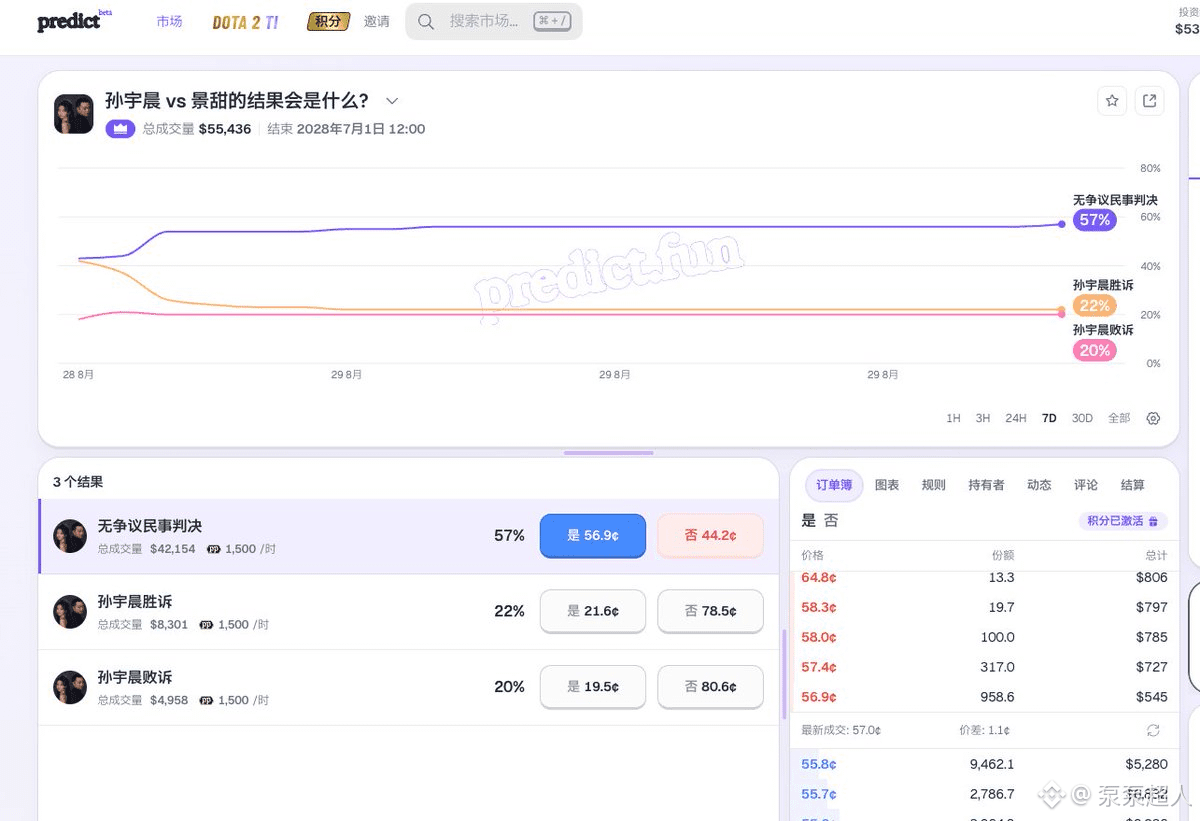Click the 孙宇晨败诉 outcome name in list
1200x821 pixels.
tap(135, 677)
